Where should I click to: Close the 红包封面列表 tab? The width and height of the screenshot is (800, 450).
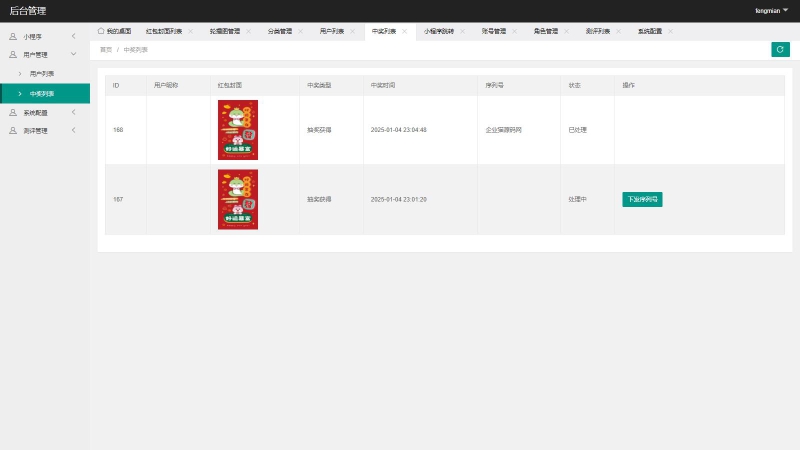point(190,31)
